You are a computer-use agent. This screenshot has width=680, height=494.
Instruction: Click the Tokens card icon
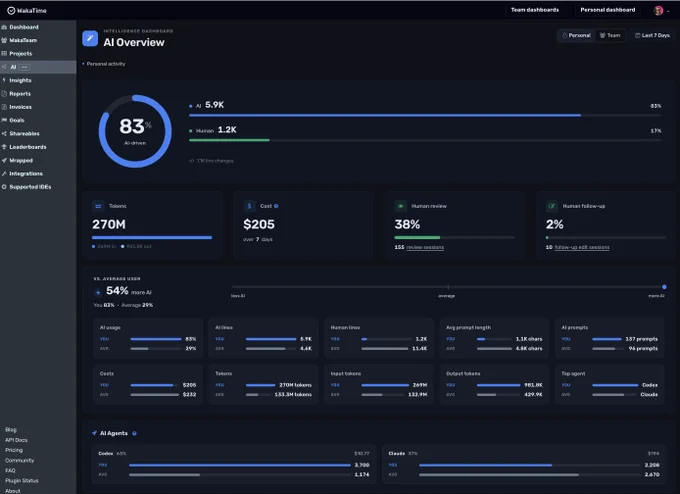click(98, 206)
